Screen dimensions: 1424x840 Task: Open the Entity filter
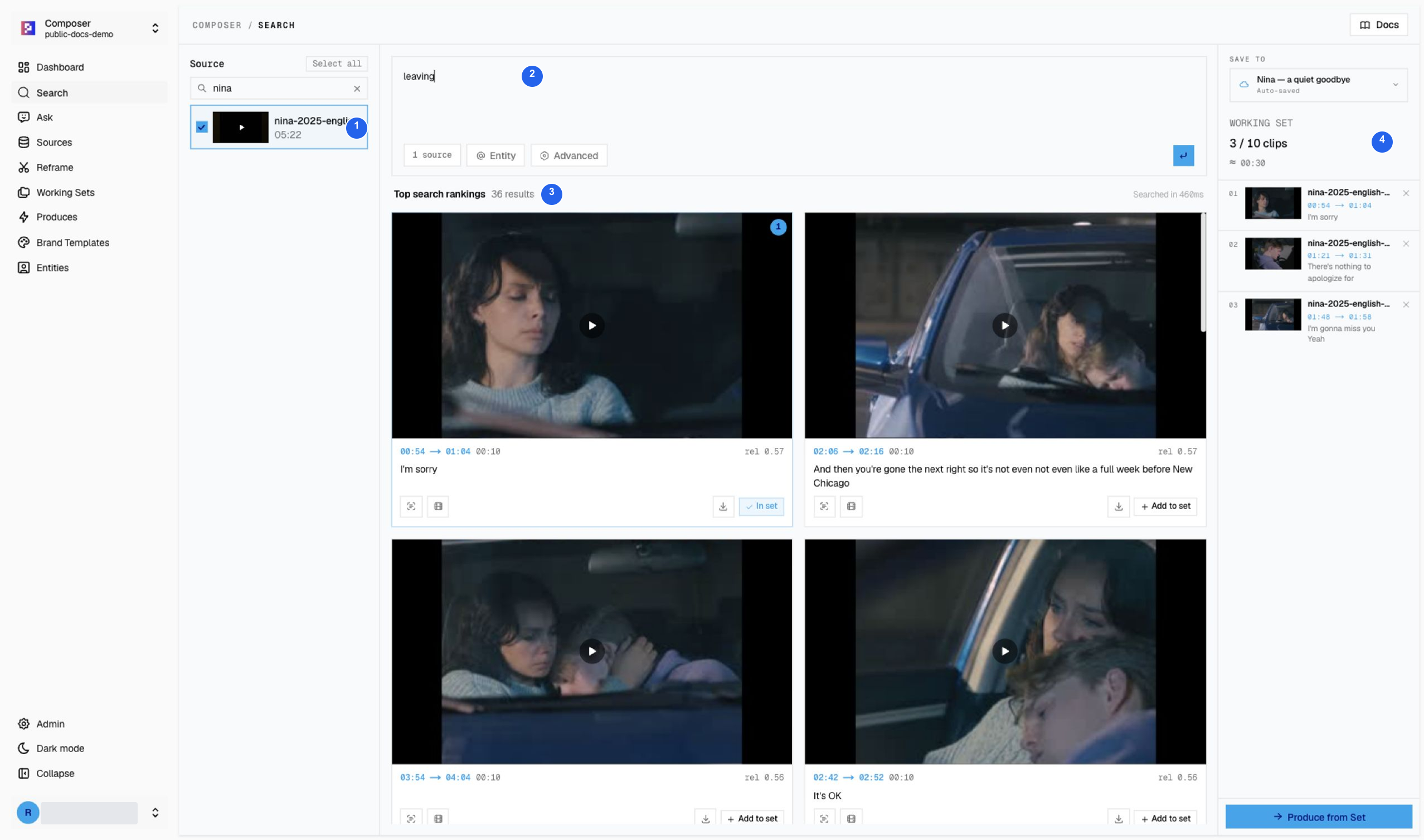495,155
